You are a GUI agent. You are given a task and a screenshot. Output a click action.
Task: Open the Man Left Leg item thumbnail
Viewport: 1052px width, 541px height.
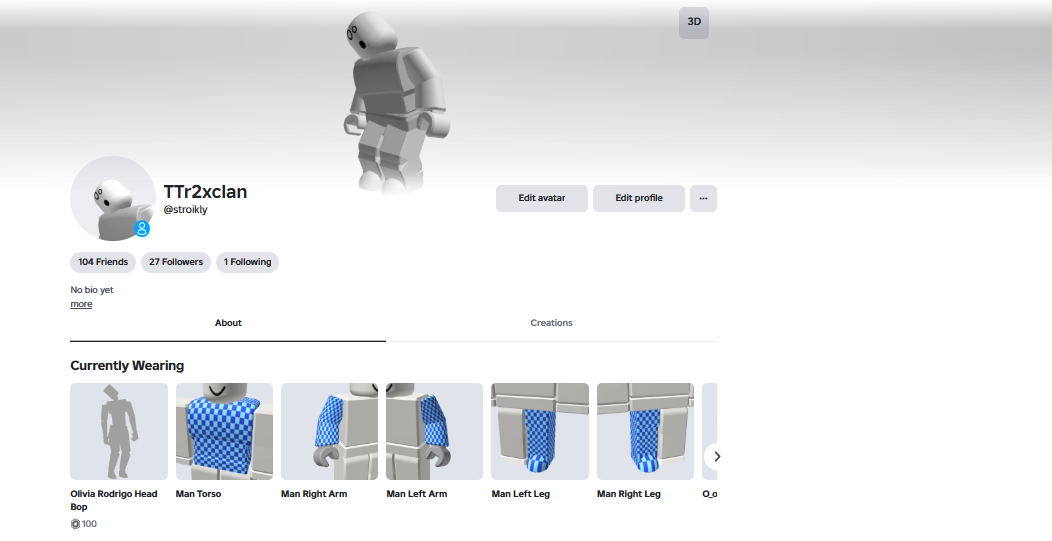click(x=540, y=432)
